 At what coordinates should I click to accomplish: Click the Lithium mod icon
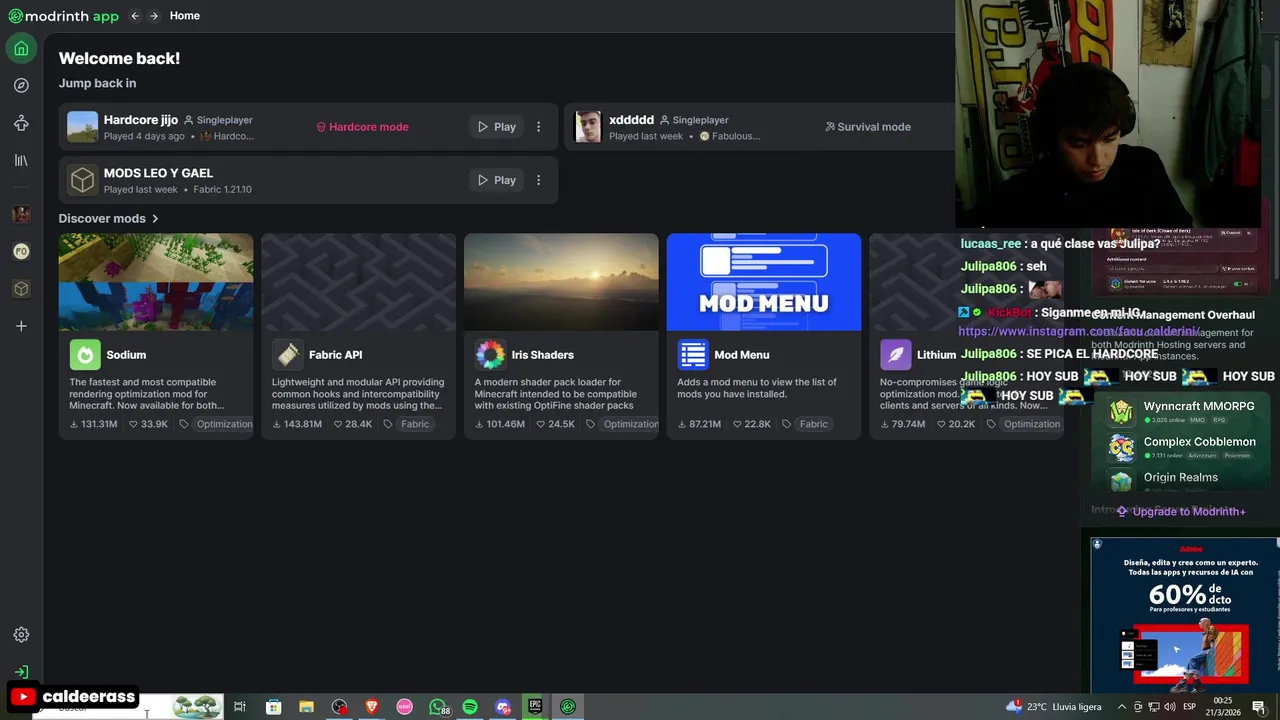click(x=895, y=355)
